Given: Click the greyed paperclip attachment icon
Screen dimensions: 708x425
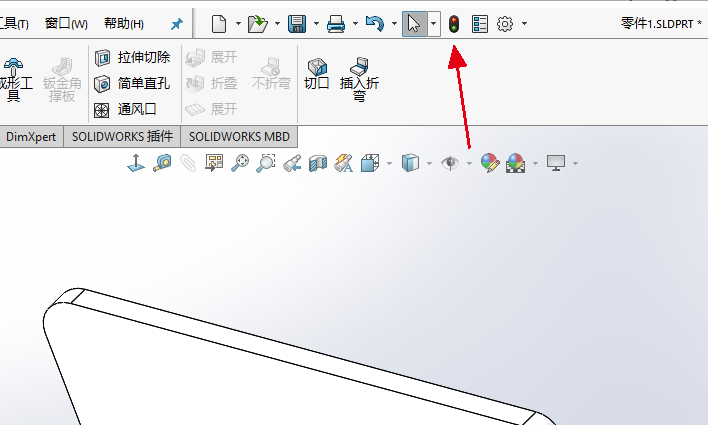Looking at the screenshot, I should pyautogui.click(x=188, y=163).
